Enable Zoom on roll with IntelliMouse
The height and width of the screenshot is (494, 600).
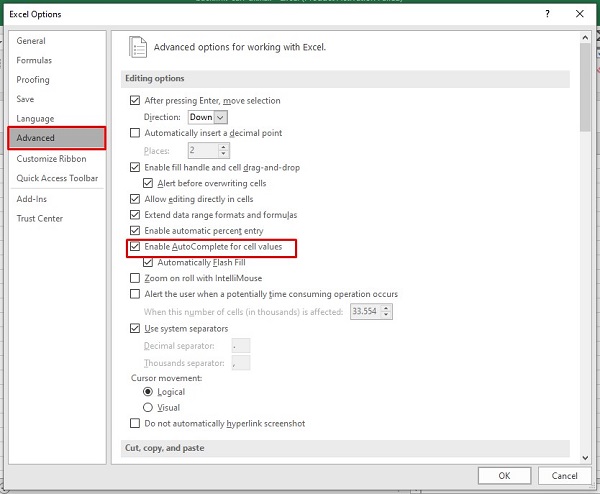pos(136,278)
